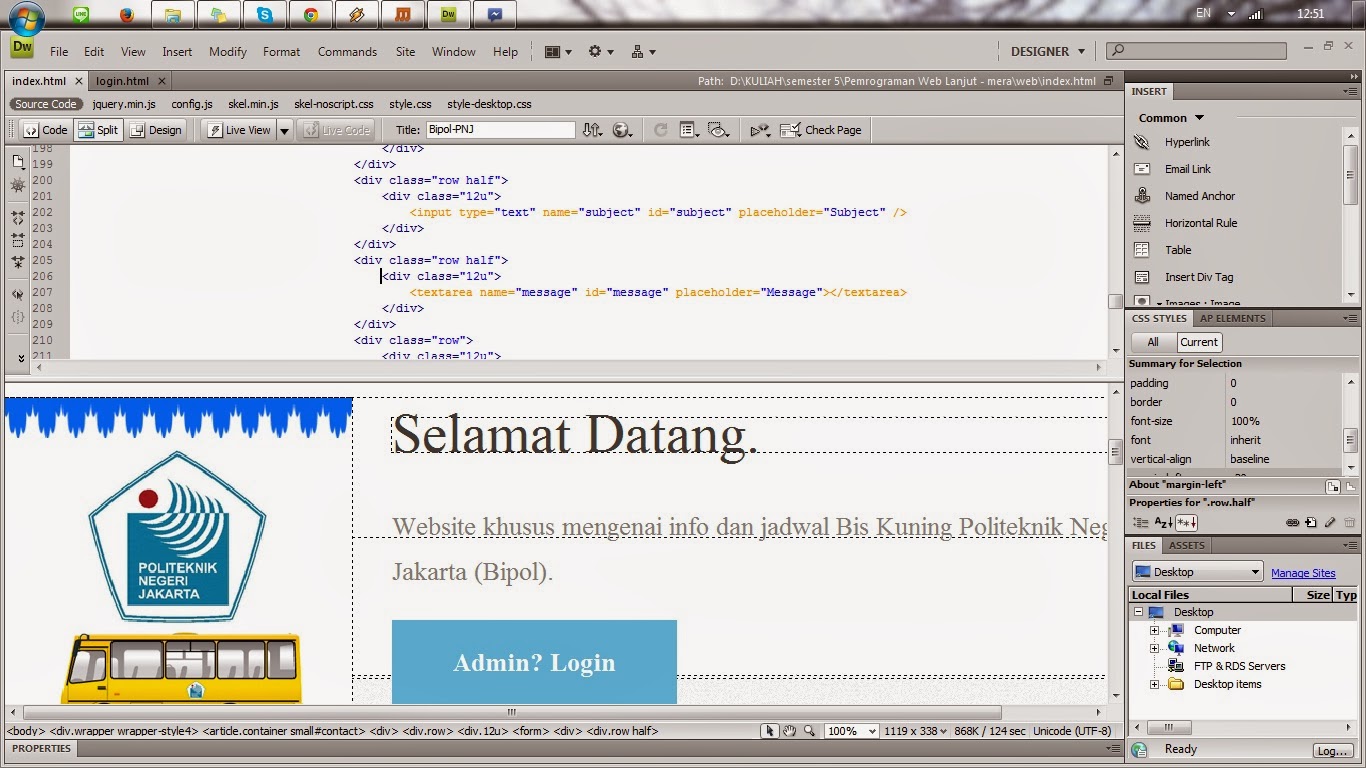Show only set properties in CSS panel
1366x768 pixels.
[1186, 522]
